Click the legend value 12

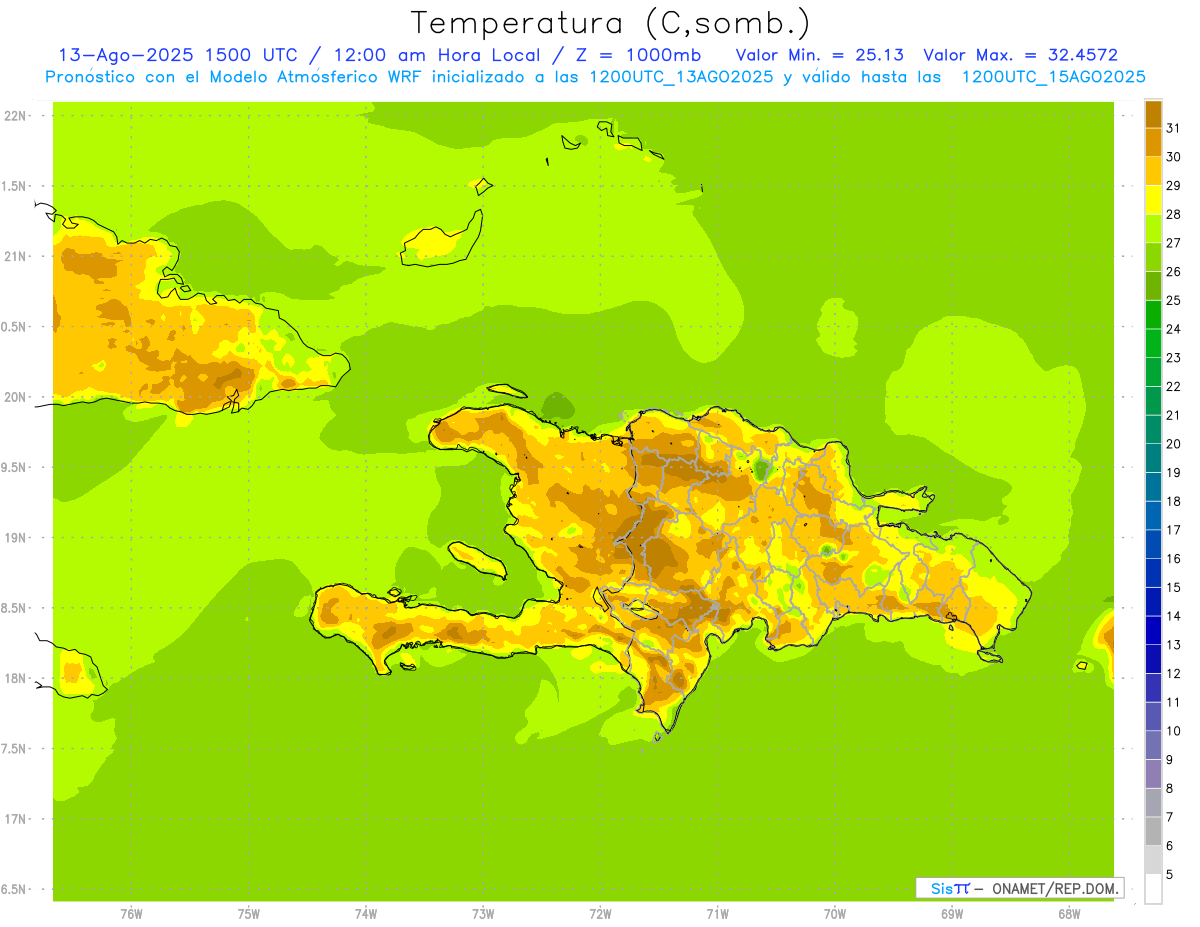point(1174,673)
